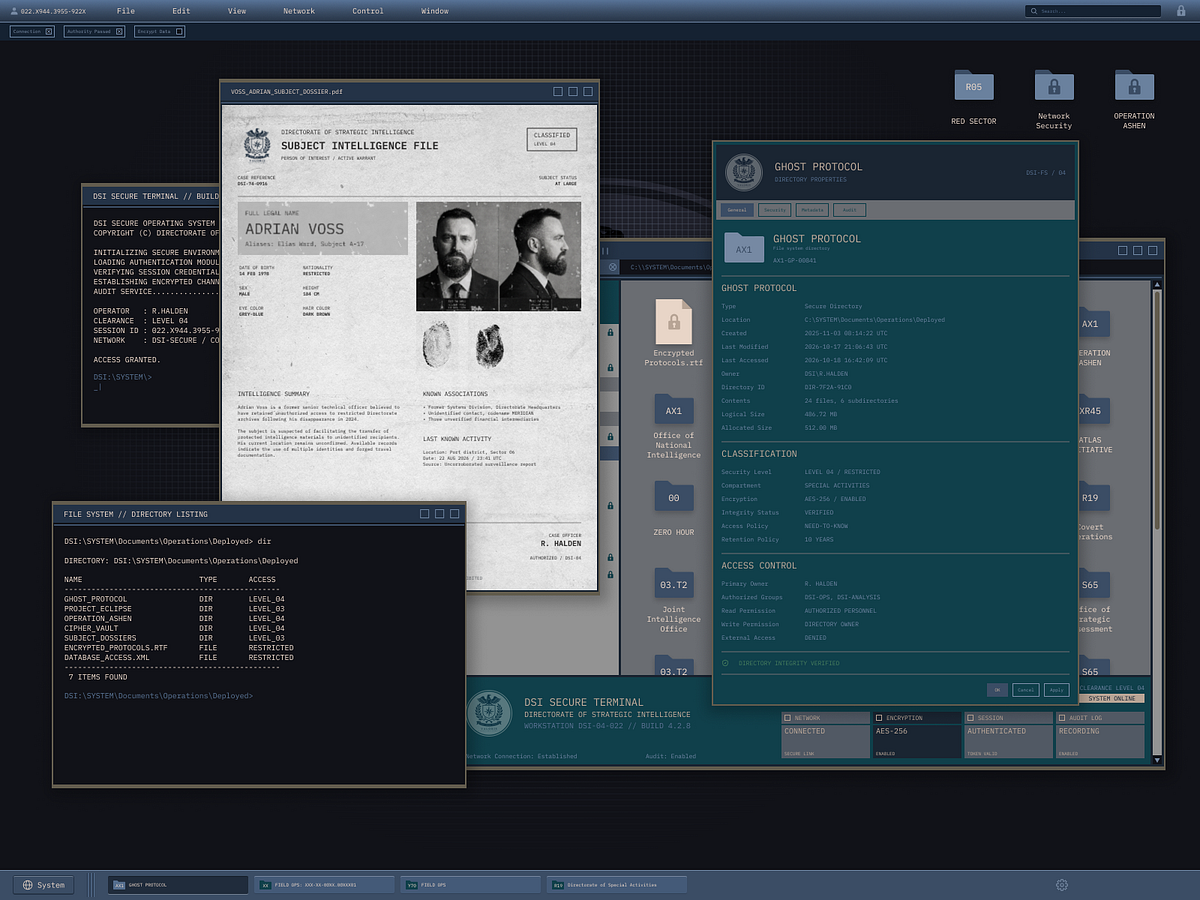Toggle the SESSION status checkbox
Viewport: 1200px width, 900px height.
coord(970,718)
